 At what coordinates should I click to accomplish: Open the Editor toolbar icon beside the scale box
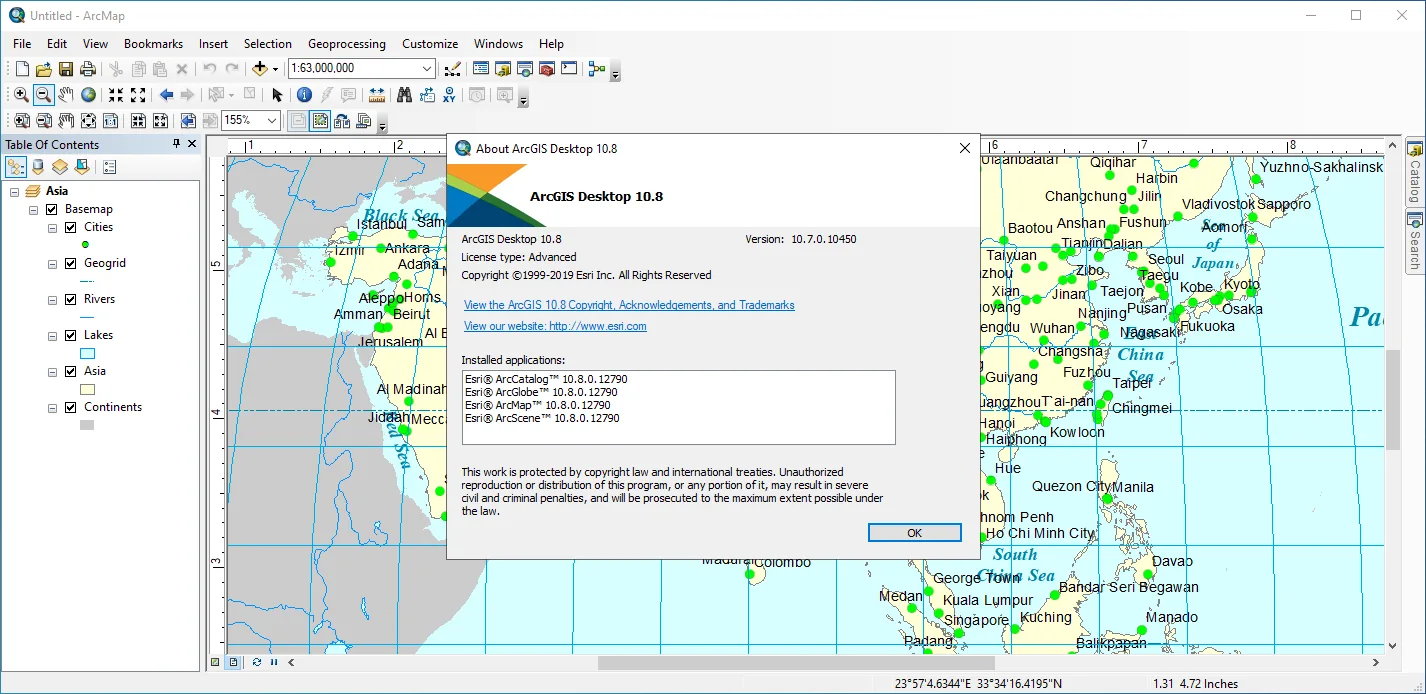453,69
